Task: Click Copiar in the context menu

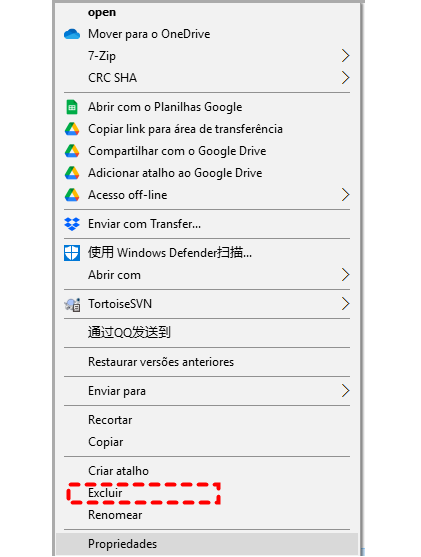Action: point(207,442)
